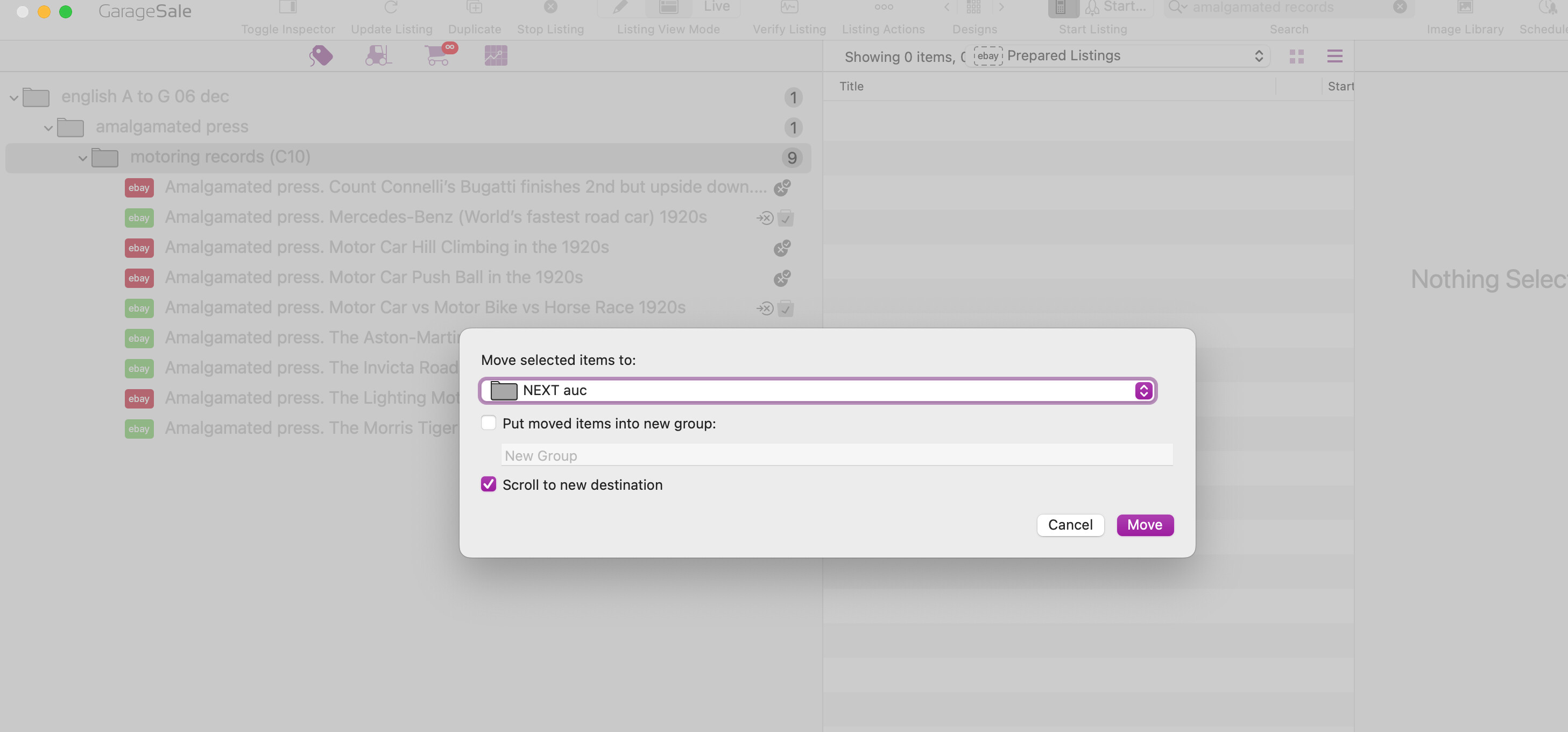Click the Move button
This screenshot has width=1568, height=732.
point(1145,525)
